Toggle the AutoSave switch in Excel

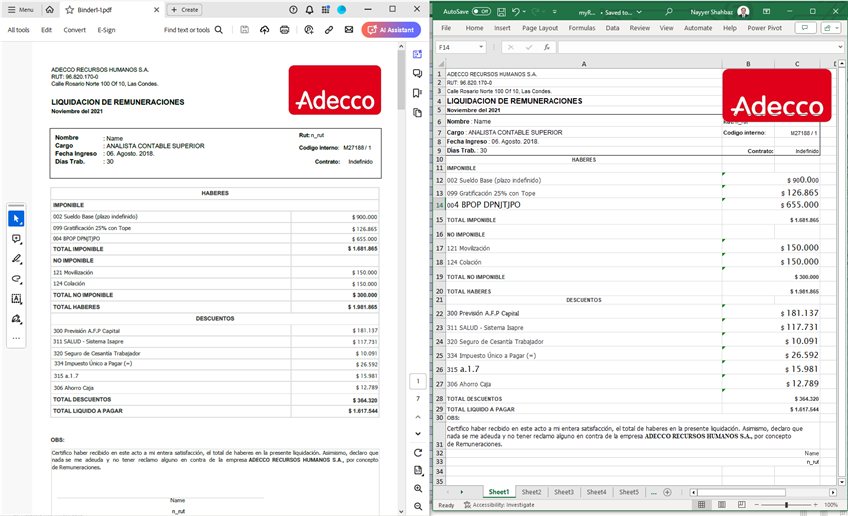tap(484, 11)
